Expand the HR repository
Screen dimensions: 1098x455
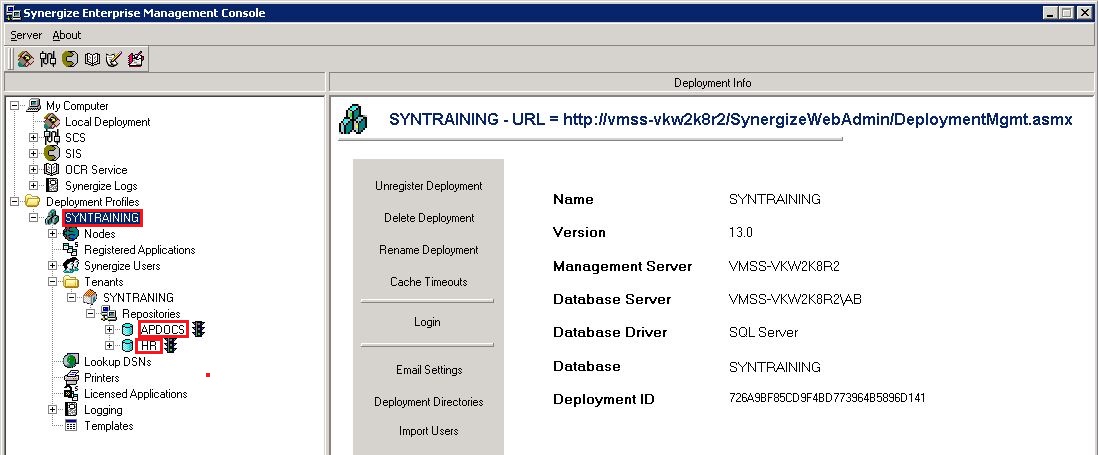tap(109, 346)
